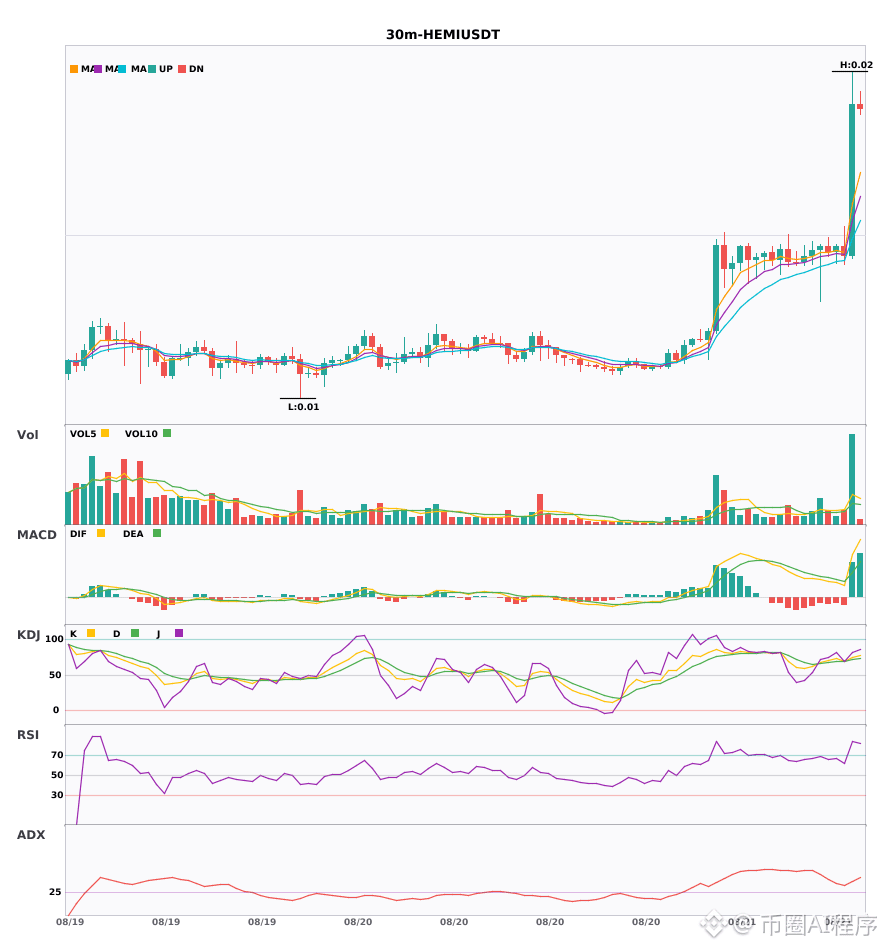885x950 pixels.
Task: Click the UP legend text
Action: tap(166, 69)
